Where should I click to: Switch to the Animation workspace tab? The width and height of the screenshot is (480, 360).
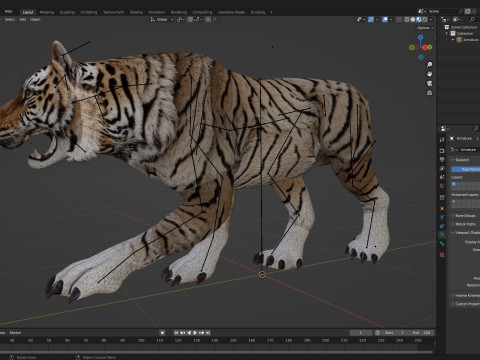[157, 12]
